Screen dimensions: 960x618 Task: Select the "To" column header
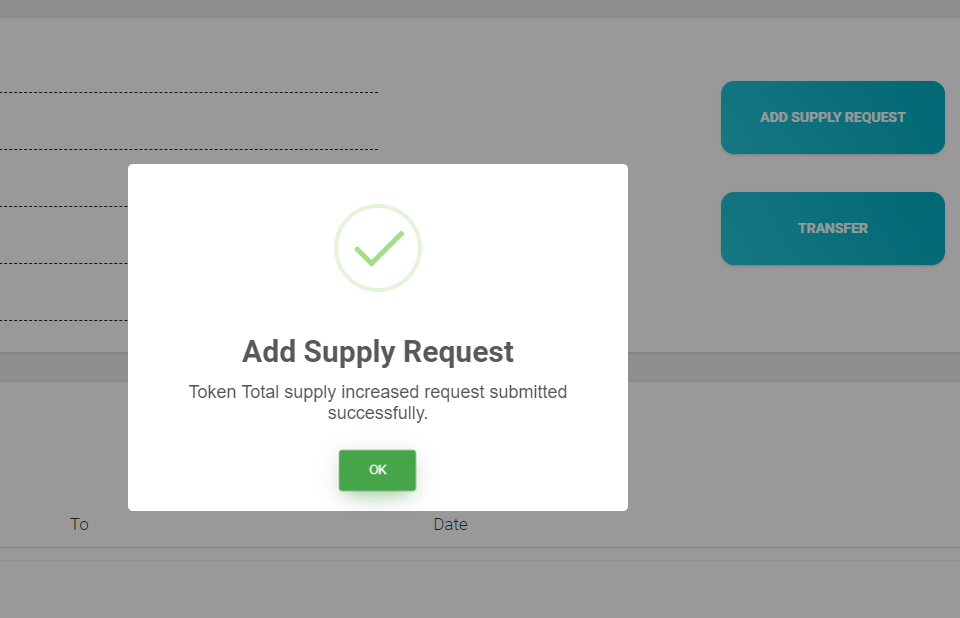79,524
